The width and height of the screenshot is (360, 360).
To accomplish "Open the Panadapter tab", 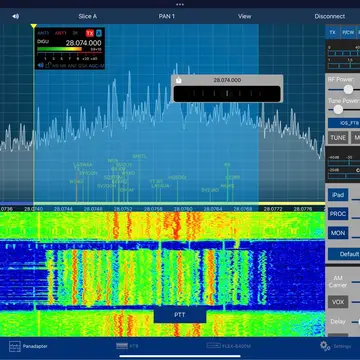I will pyautogui.click(x=28, y=346).
